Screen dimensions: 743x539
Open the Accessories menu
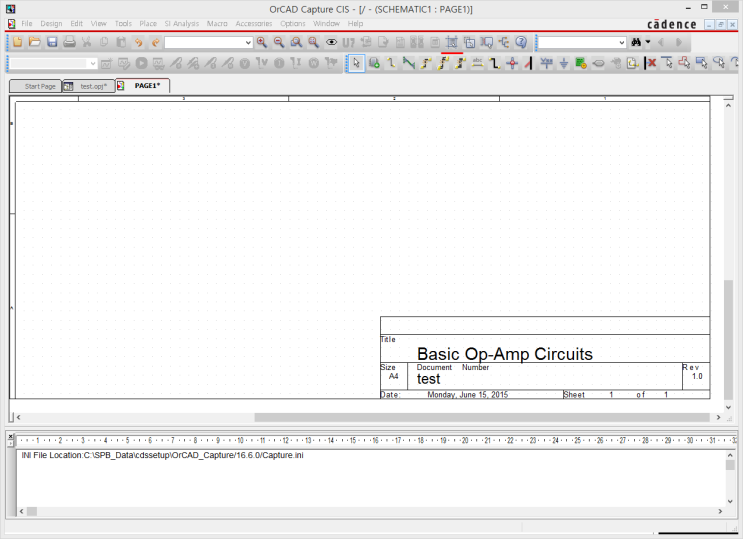[254, 23]
